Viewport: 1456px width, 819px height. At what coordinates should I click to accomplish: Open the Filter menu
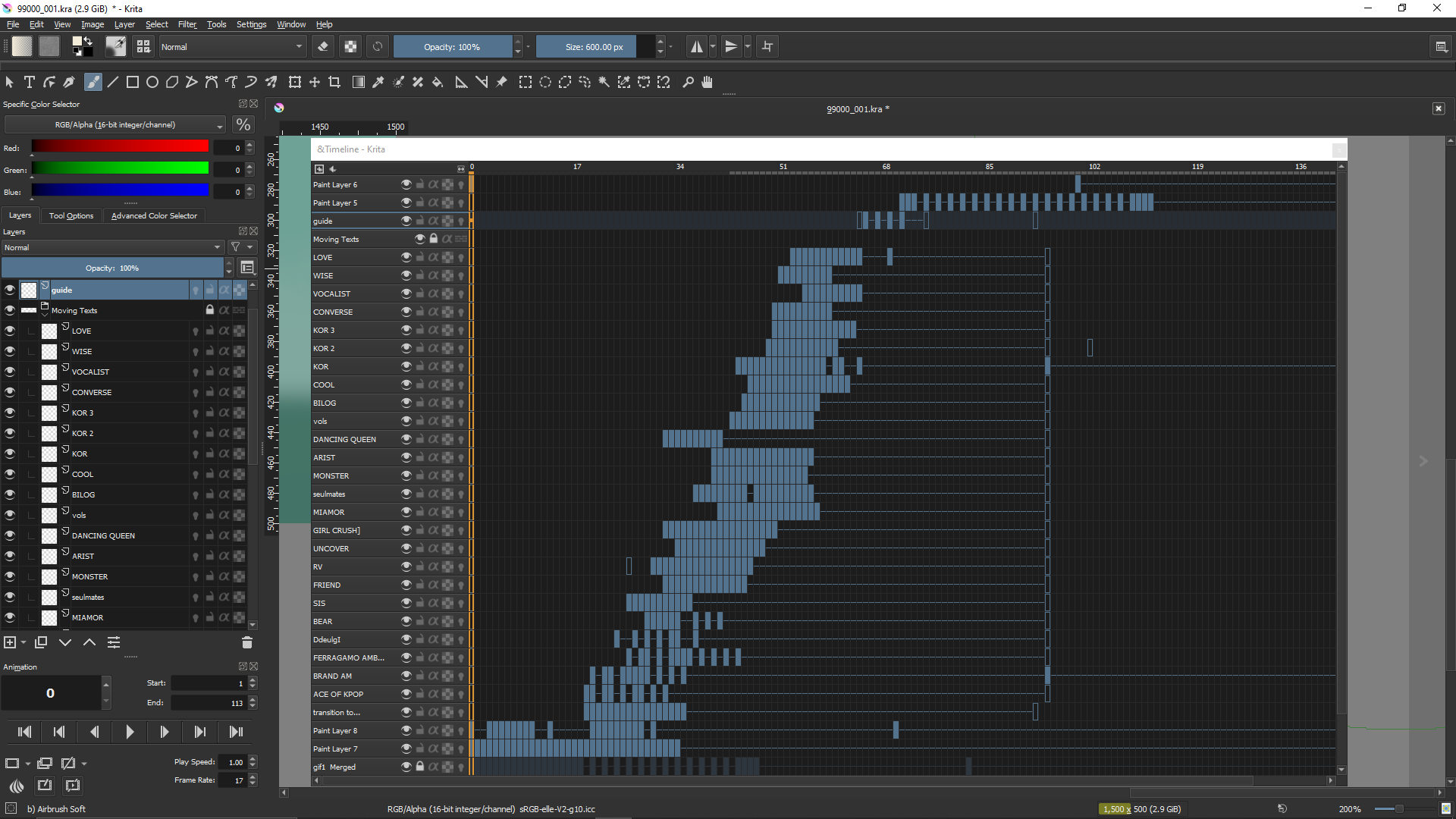pyautogui.click(x=187, y=24)
